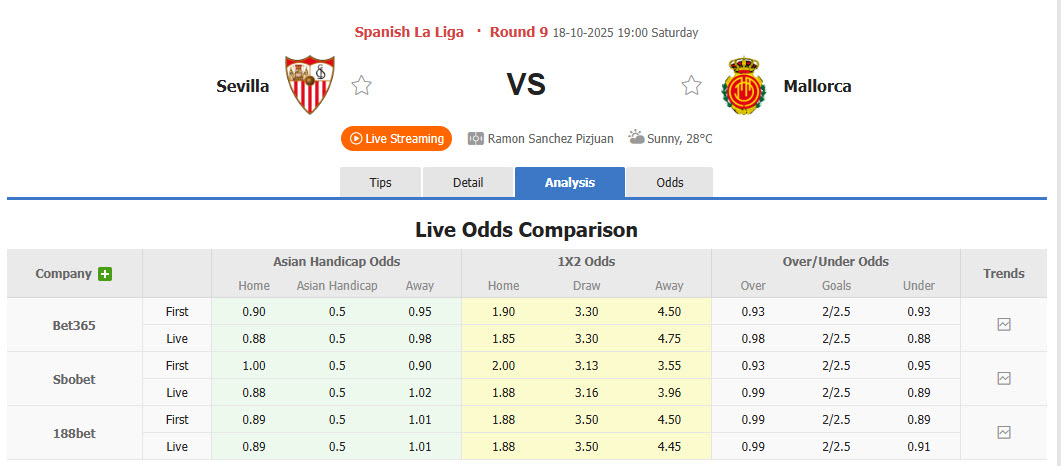Select the Analysis tab
Image resolution: width=1061 pixels, height=466 pixels.
click(x=570, y=183)
